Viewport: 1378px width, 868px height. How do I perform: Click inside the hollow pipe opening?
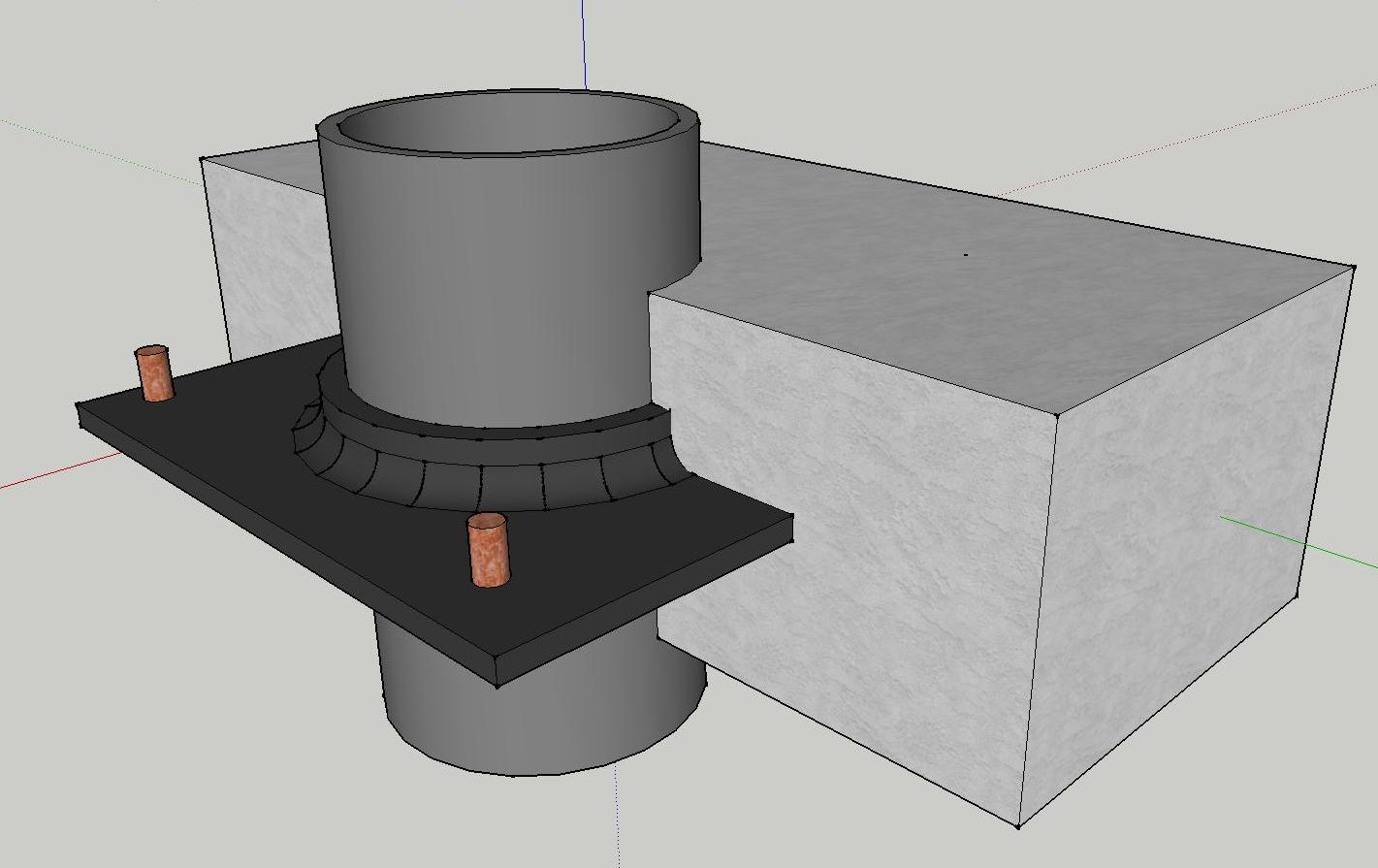point(504,125)
